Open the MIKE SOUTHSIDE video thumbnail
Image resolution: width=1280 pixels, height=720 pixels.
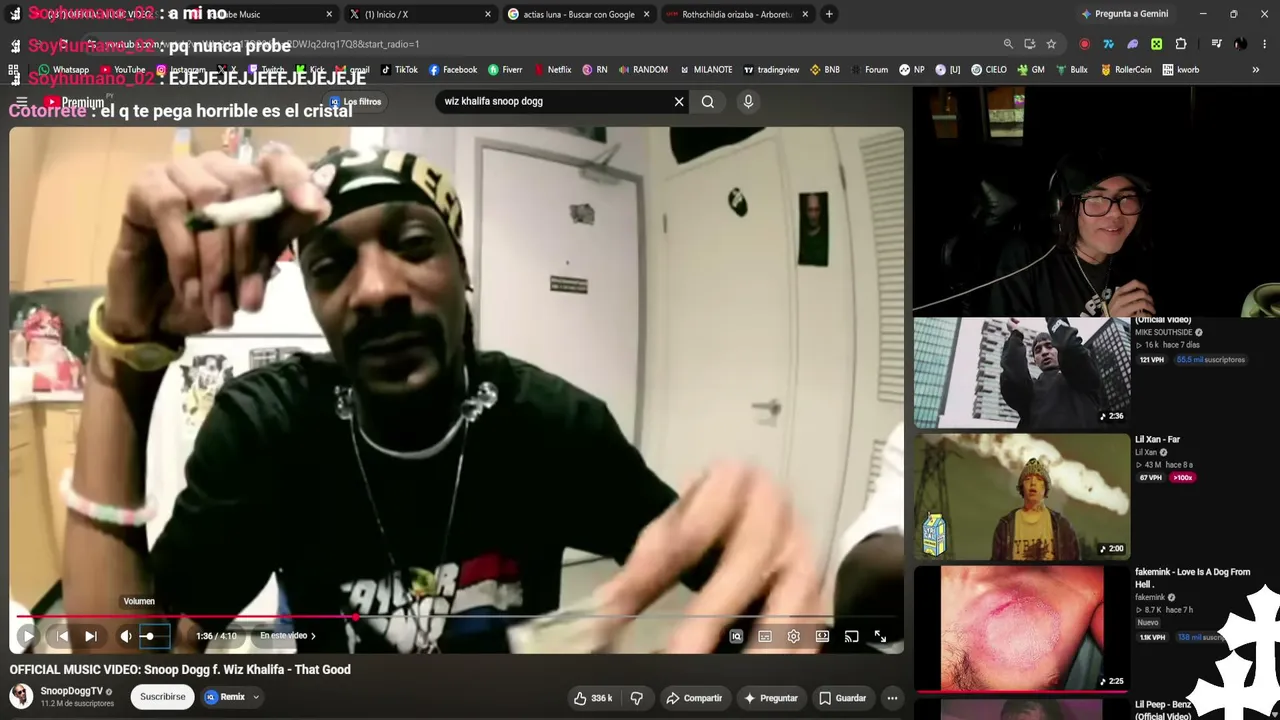click(1022, 372)
